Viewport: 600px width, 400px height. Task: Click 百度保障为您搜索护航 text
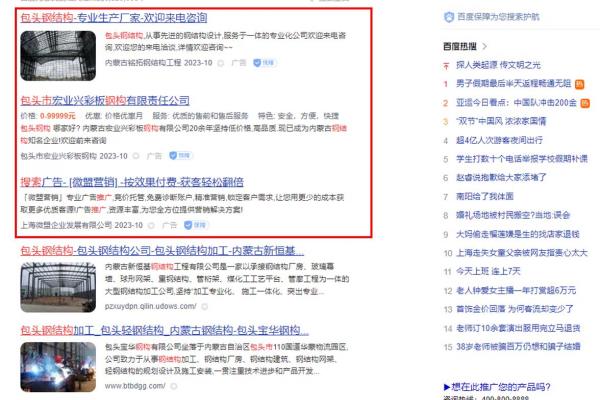pos(498,17)
